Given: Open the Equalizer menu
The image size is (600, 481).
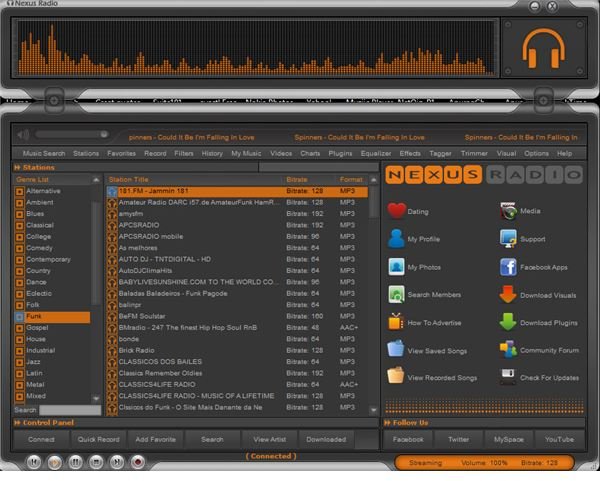Looking at the screenshot, I should [376, 153].
